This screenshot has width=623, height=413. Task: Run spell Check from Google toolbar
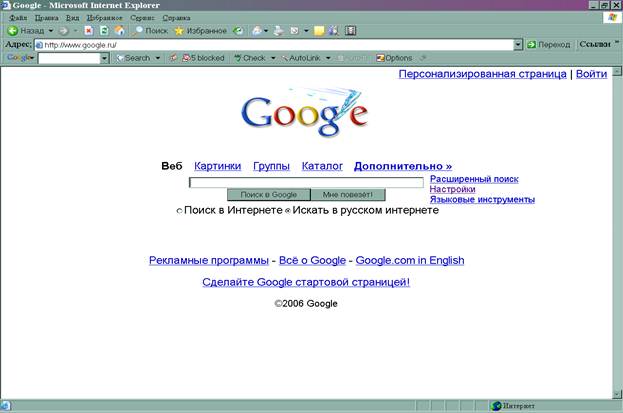click(250, 58)
